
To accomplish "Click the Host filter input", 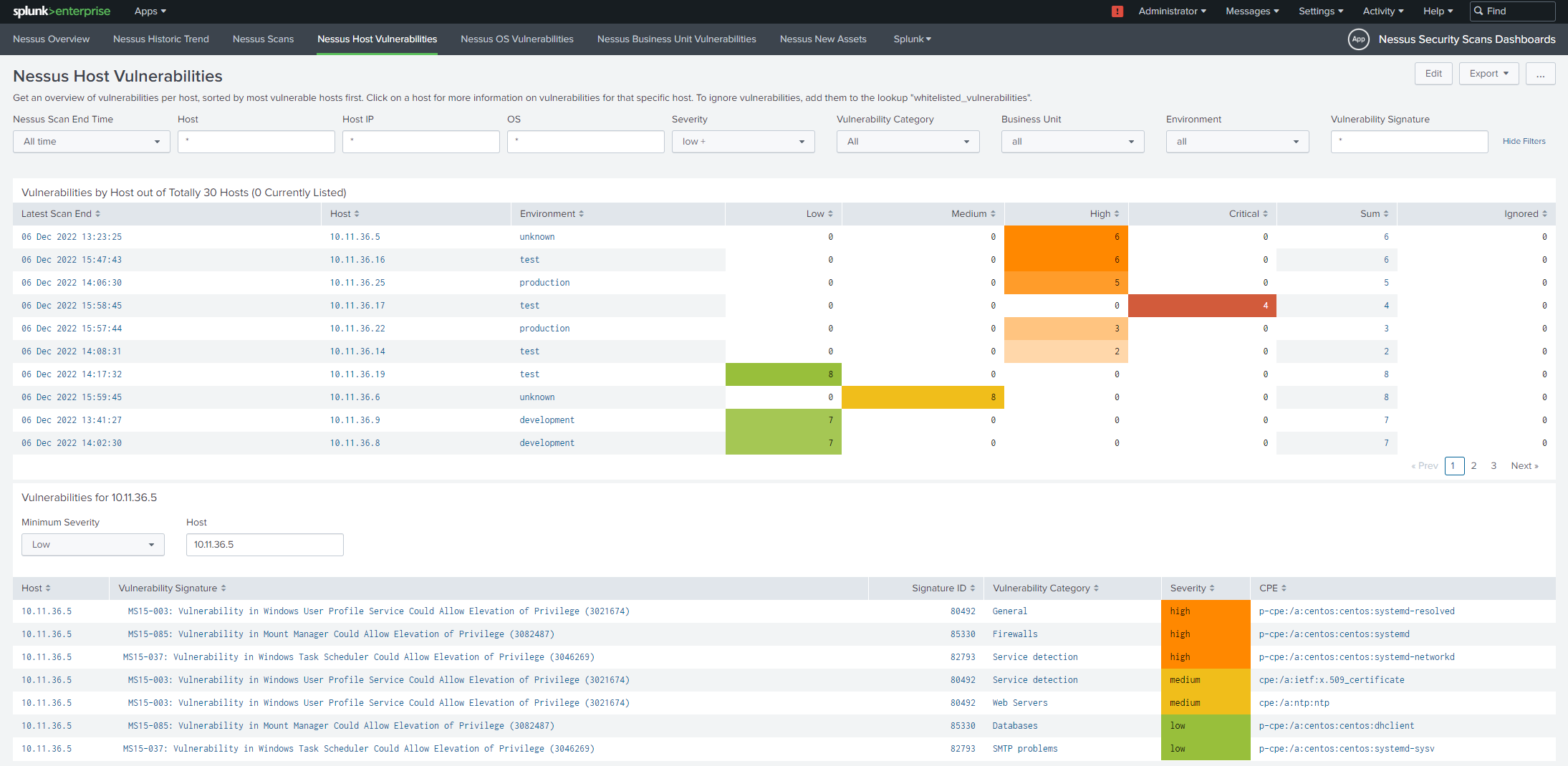I will click(x=256, y=142).
